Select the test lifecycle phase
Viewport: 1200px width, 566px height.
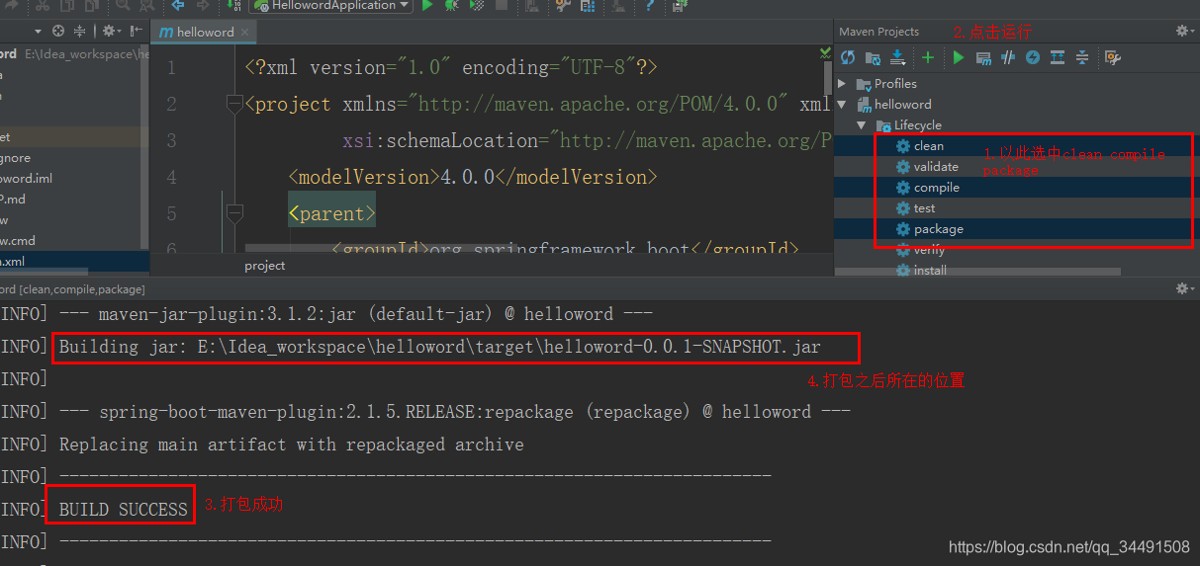924,208
